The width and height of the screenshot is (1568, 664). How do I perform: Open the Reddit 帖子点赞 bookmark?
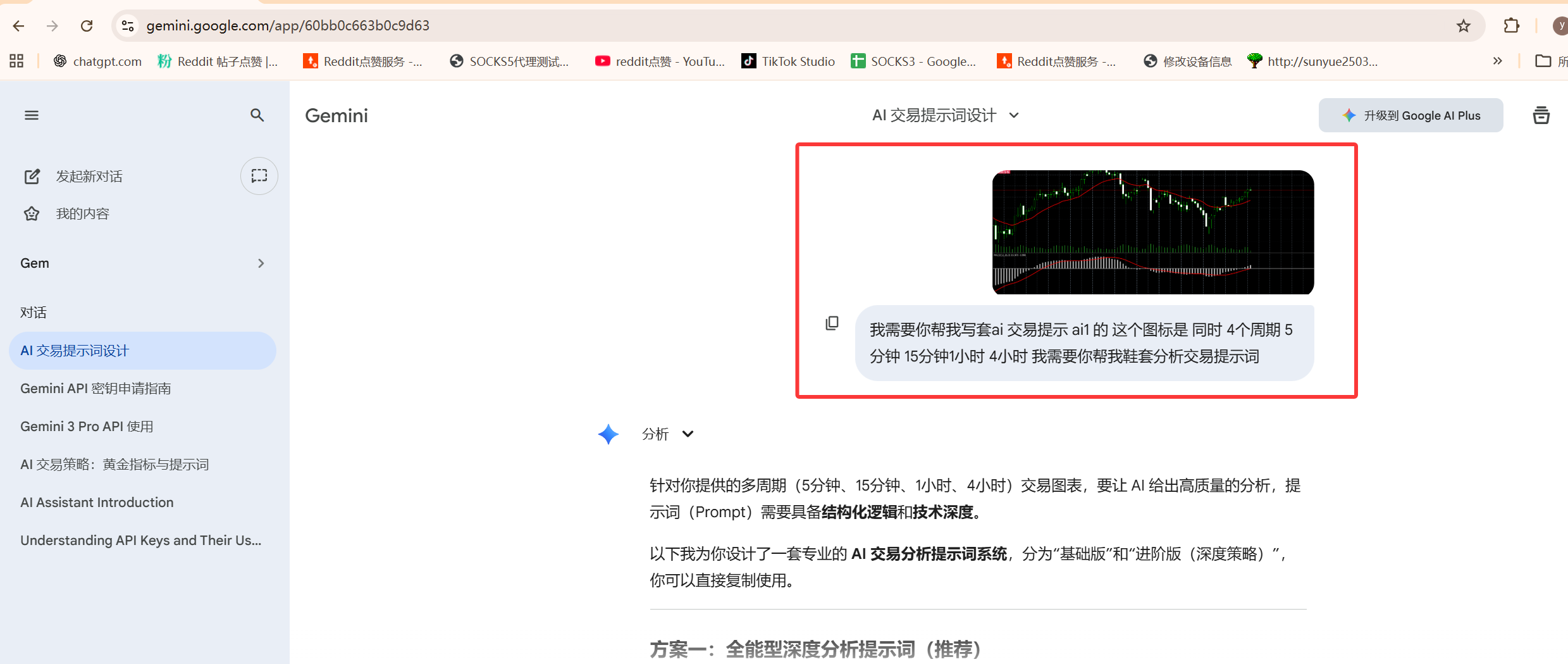(218, 61)
